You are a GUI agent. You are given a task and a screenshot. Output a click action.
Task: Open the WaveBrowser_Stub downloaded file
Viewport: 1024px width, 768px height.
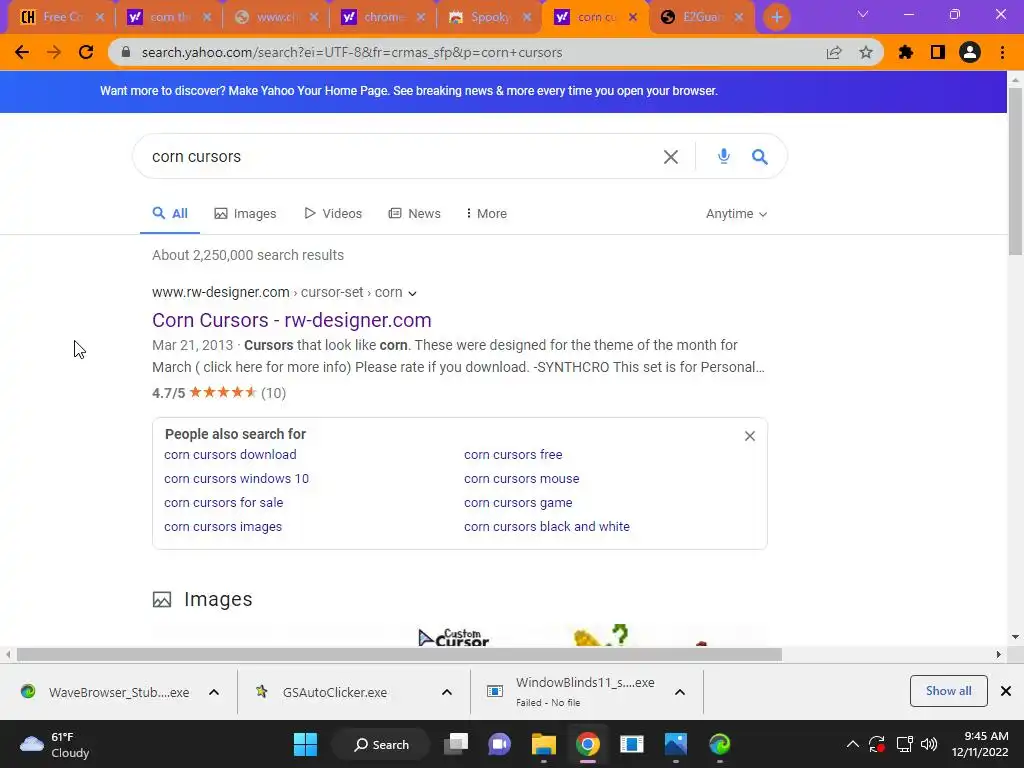coord(106,692)
